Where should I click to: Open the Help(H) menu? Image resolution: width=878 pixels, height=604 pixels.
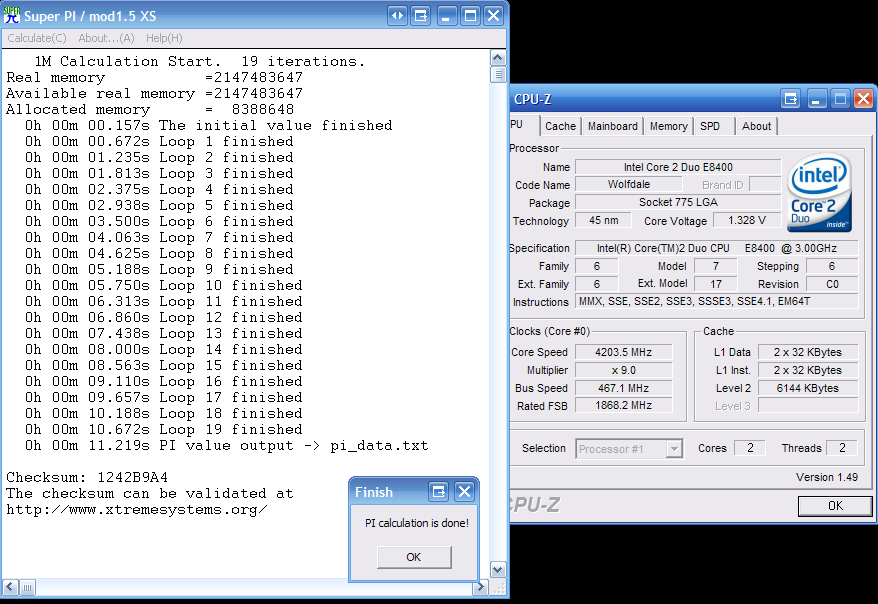[x=164, y=38]
